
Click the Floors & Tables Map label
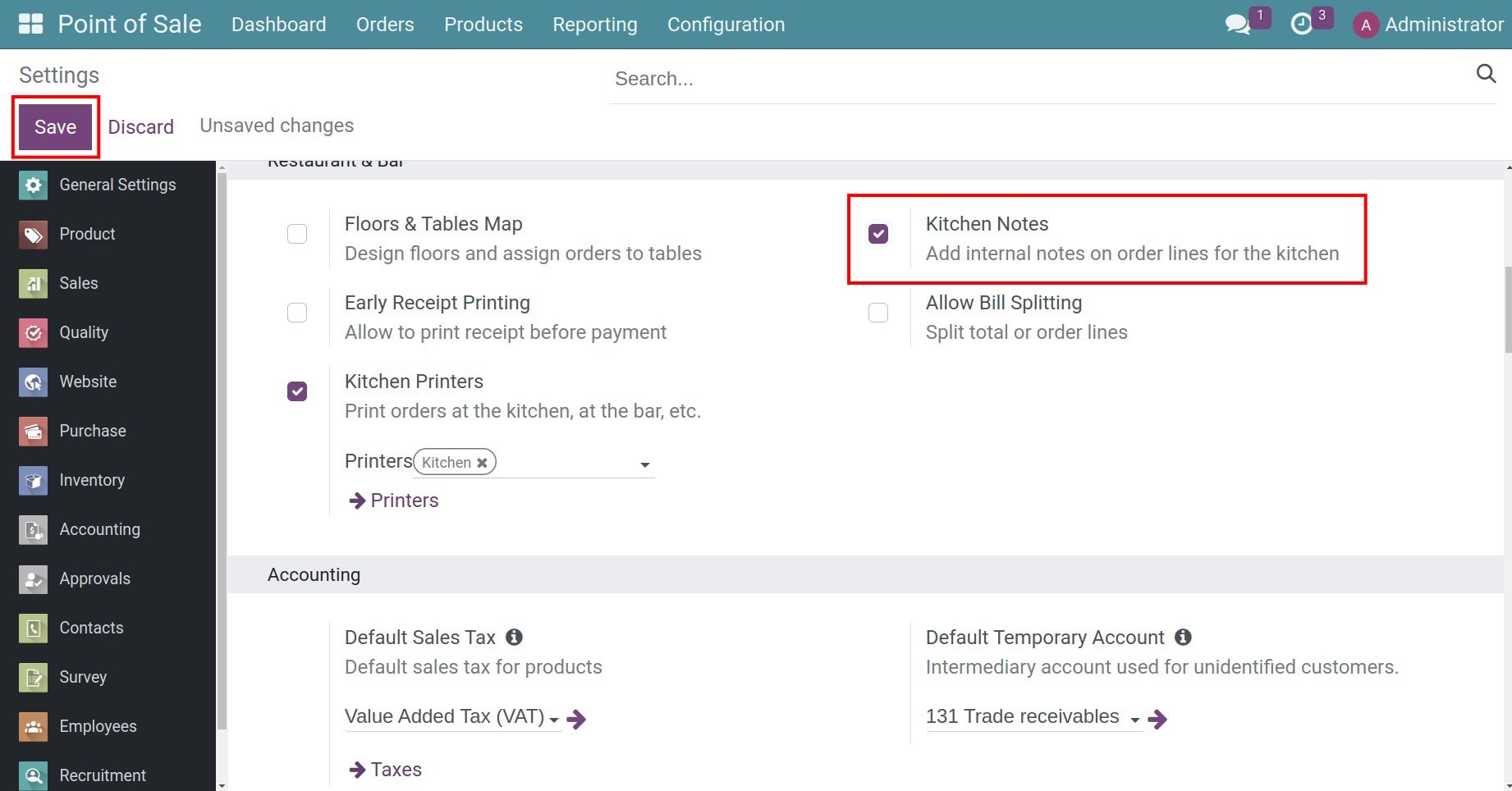click(x=433, y=224)
